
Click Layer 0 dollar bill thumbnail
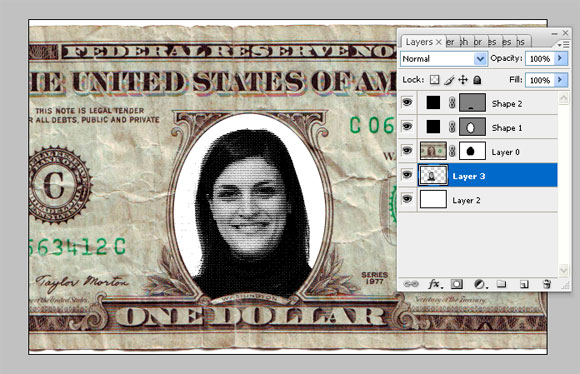pos(433,151)
